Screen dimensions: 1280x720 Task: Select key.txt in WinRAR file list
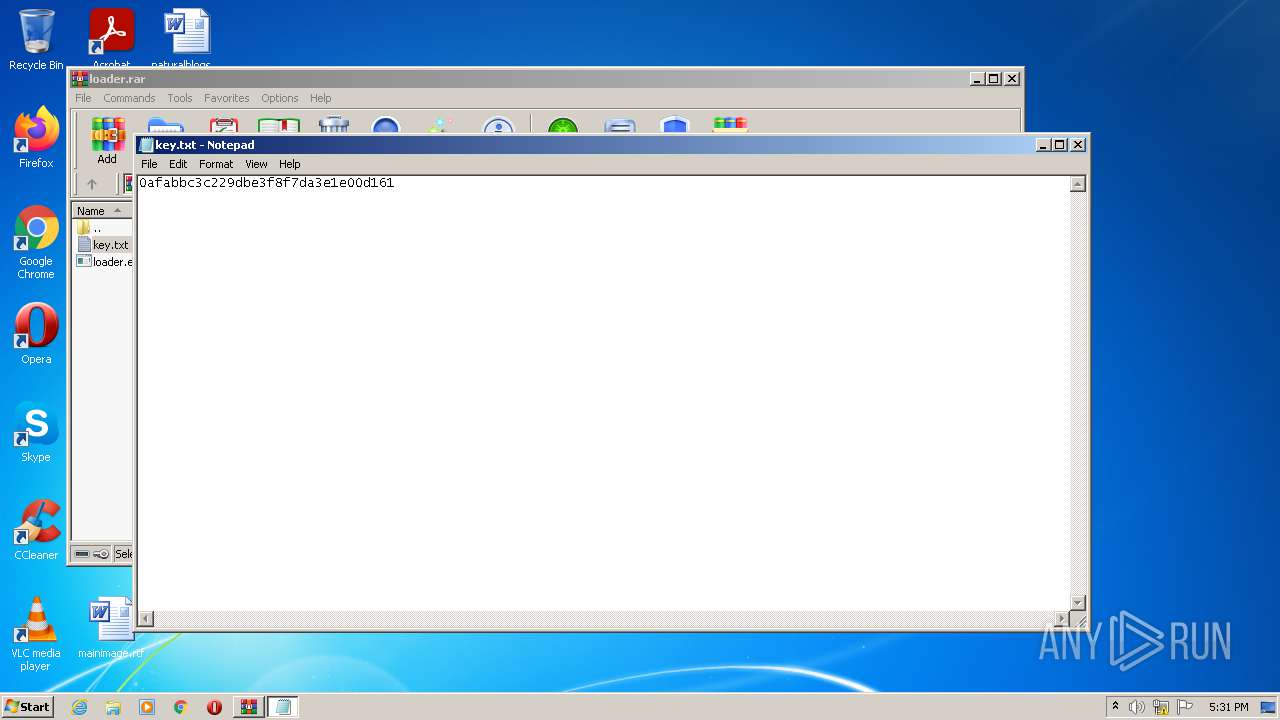tap(104, 244)
